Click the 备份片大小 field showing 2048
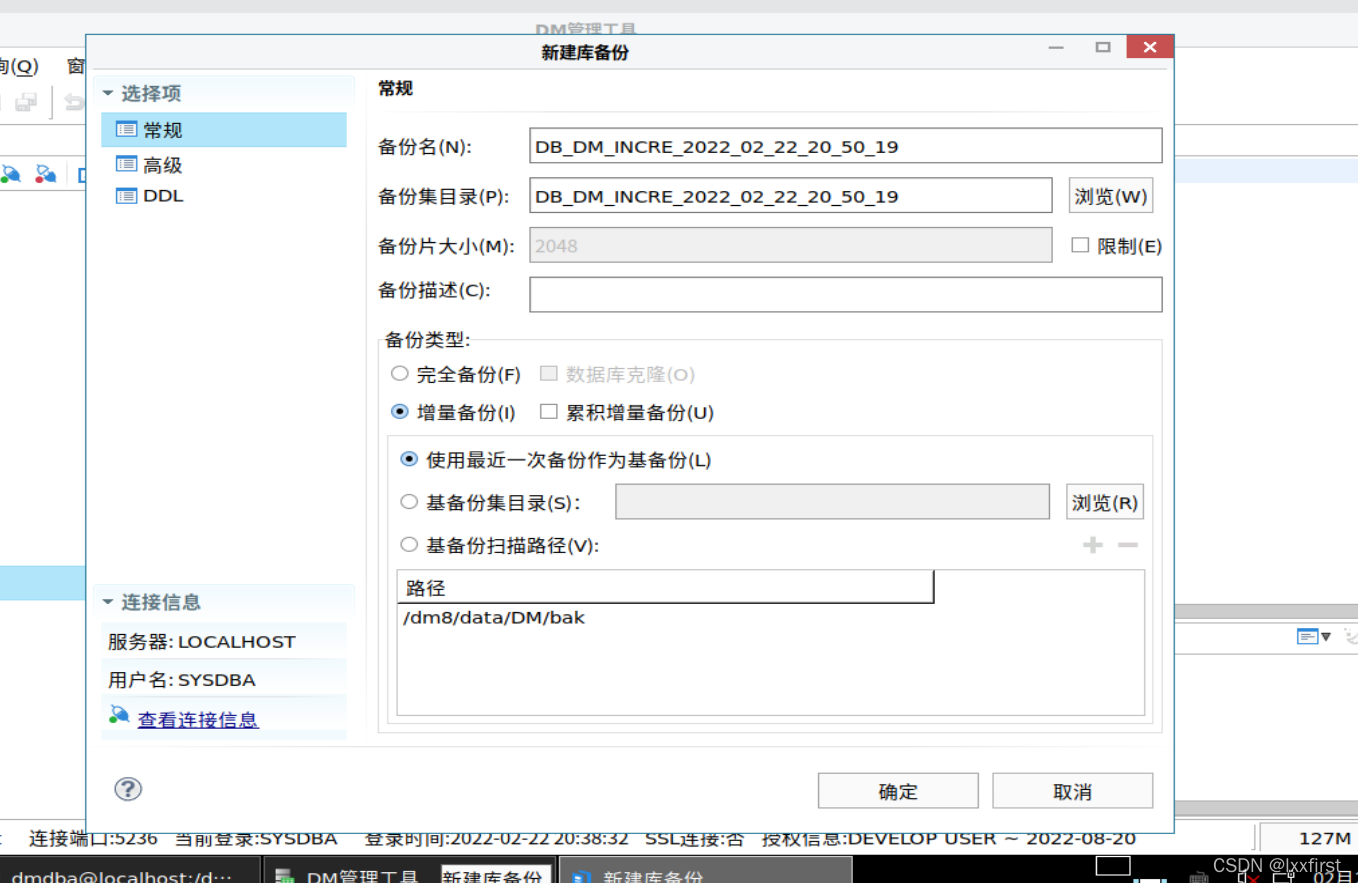 coord(791,245)
